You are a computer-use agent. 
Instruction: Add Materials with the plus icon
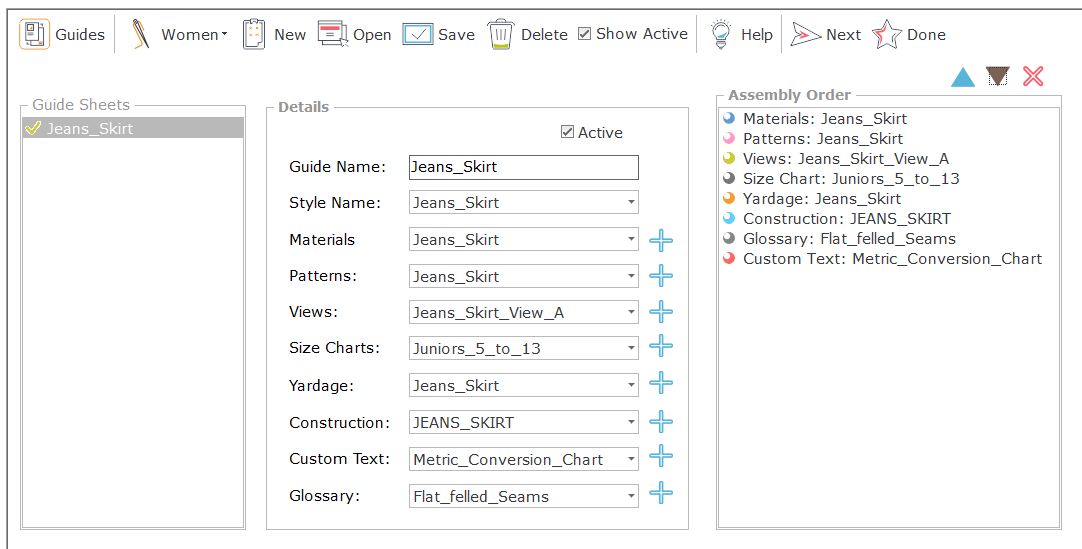coord(661,240)
